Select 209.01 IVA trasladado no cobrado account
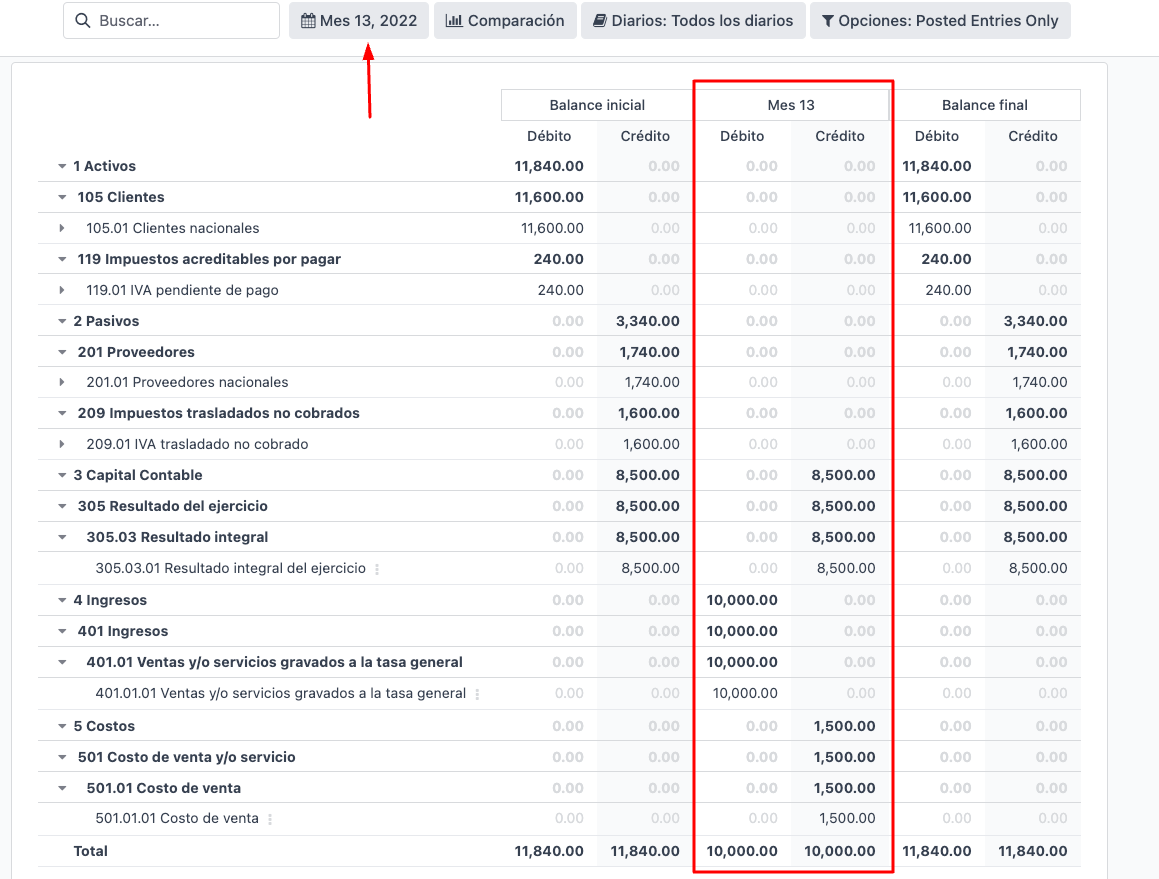This screenshot has height=879, width=1159. [197, 444]
